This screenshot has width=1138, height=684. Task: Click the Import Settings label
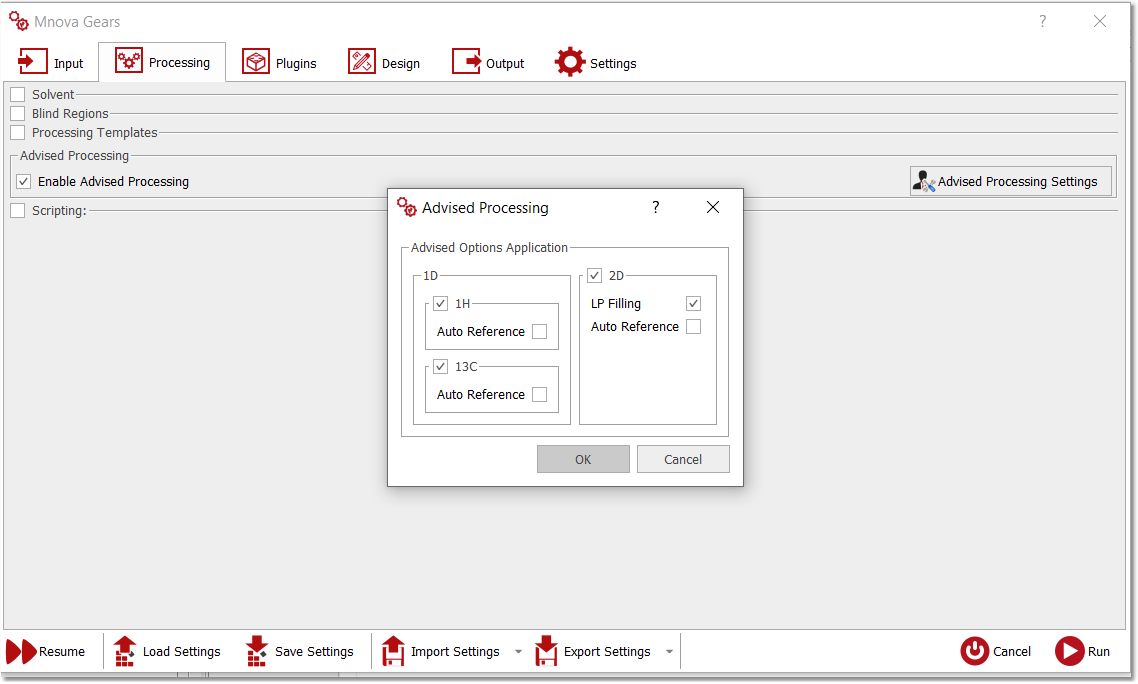[x=455, y=652]
